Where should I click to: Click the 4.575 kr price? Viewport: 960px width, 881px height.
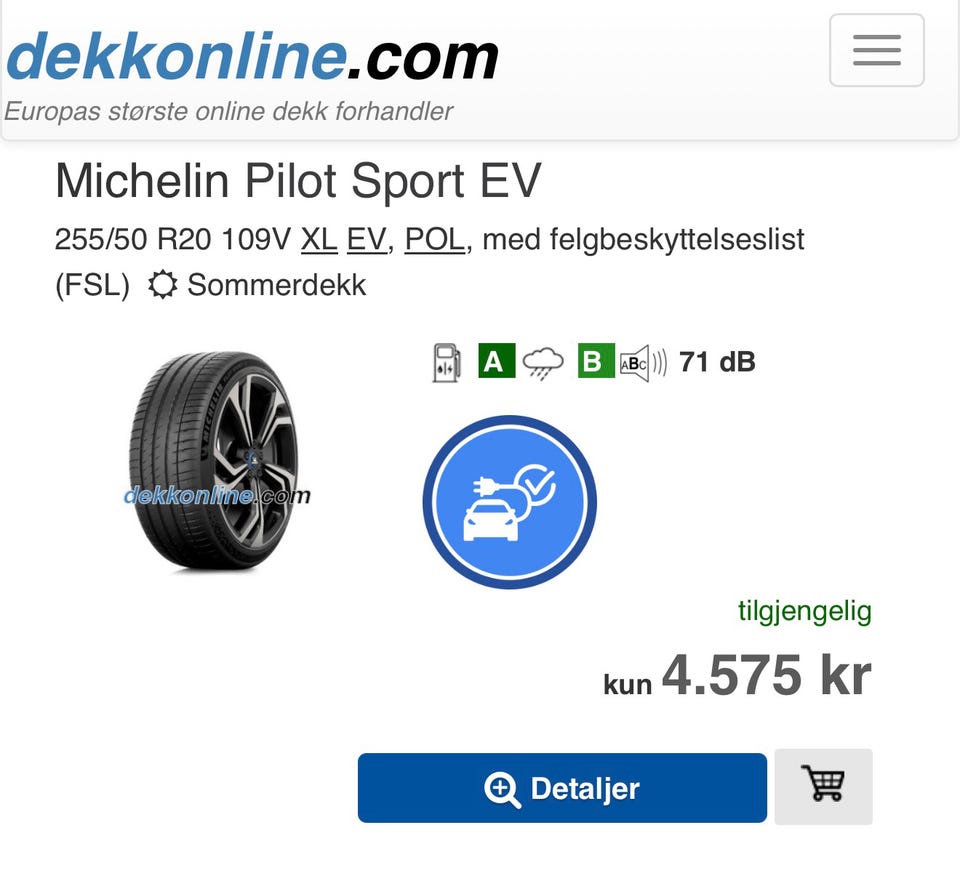pyautogui.click(x=766, y=676)
